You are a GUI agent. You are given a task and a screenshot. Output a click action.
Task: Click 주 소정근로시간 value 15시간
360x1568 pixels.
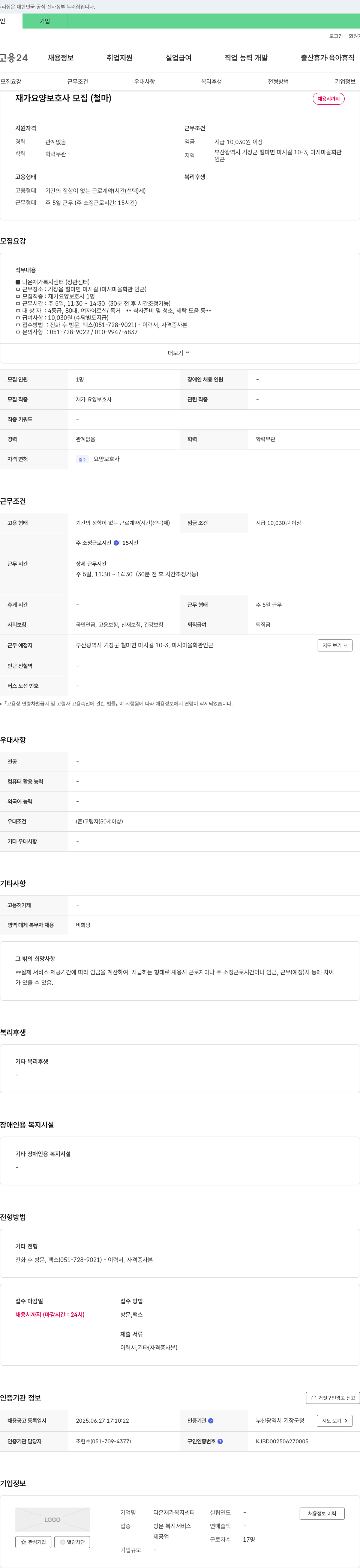(130, 543)
